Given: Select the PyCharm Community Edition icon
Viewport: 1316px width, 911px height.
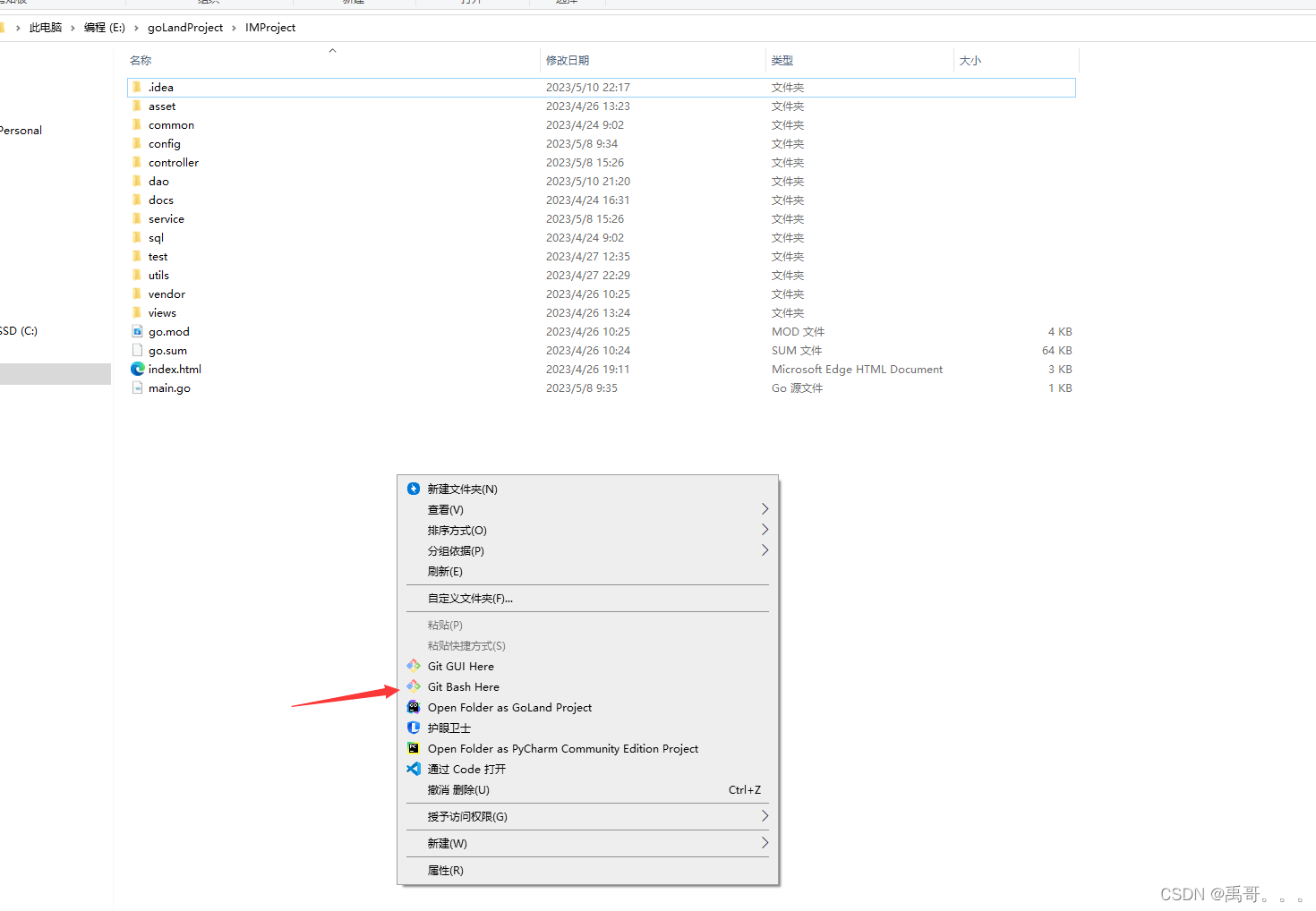Looking at the screenshot, I should click(413, 748).
